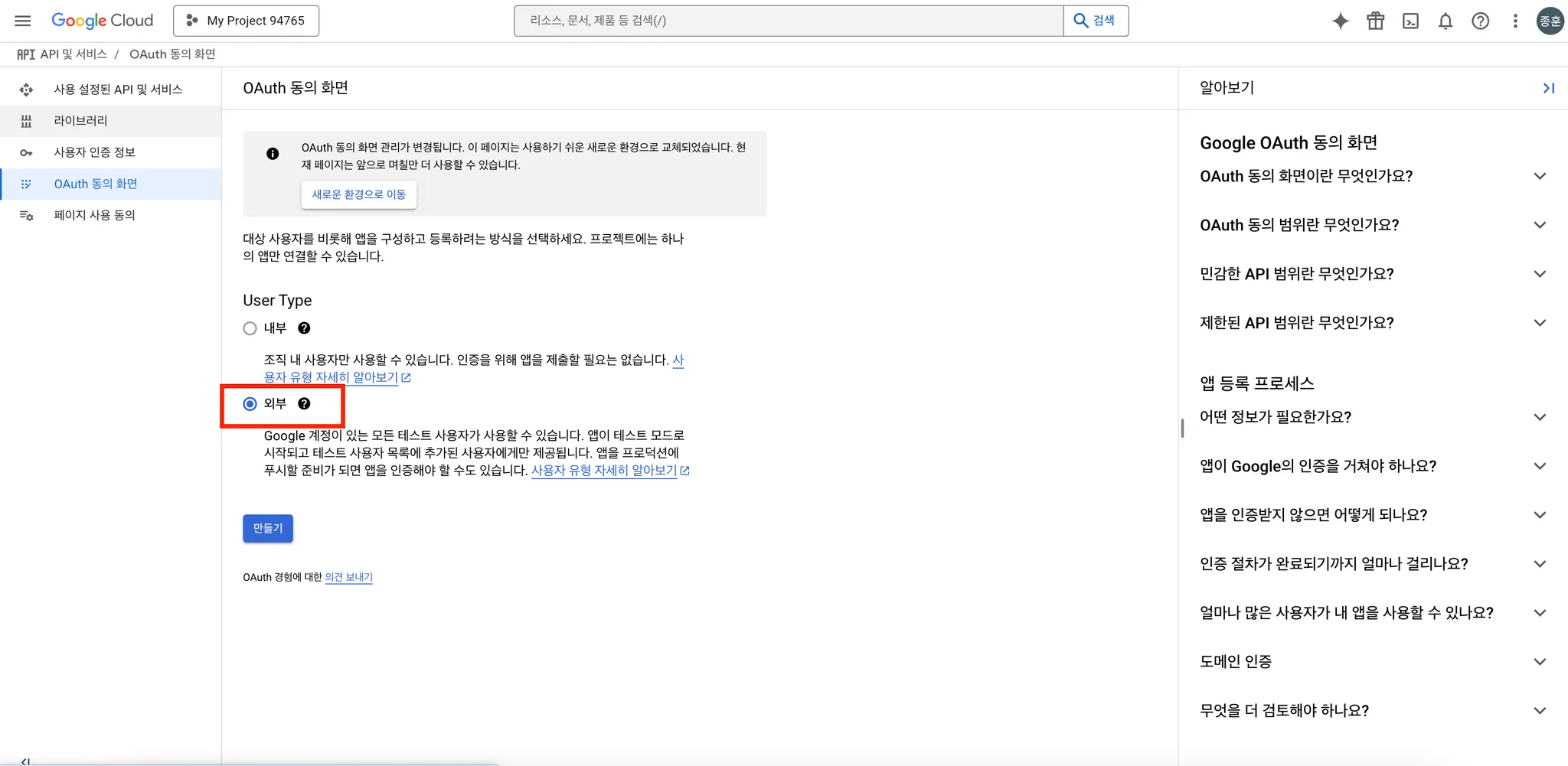Open the notifications bell
Screen dimensions: 1568x766
coord(1445,21)
